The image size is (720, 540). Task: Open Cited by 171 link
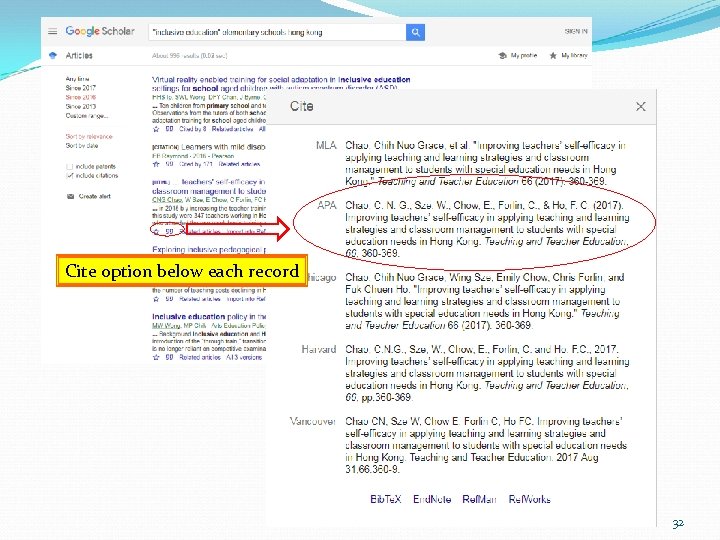[x=196, y=164]
